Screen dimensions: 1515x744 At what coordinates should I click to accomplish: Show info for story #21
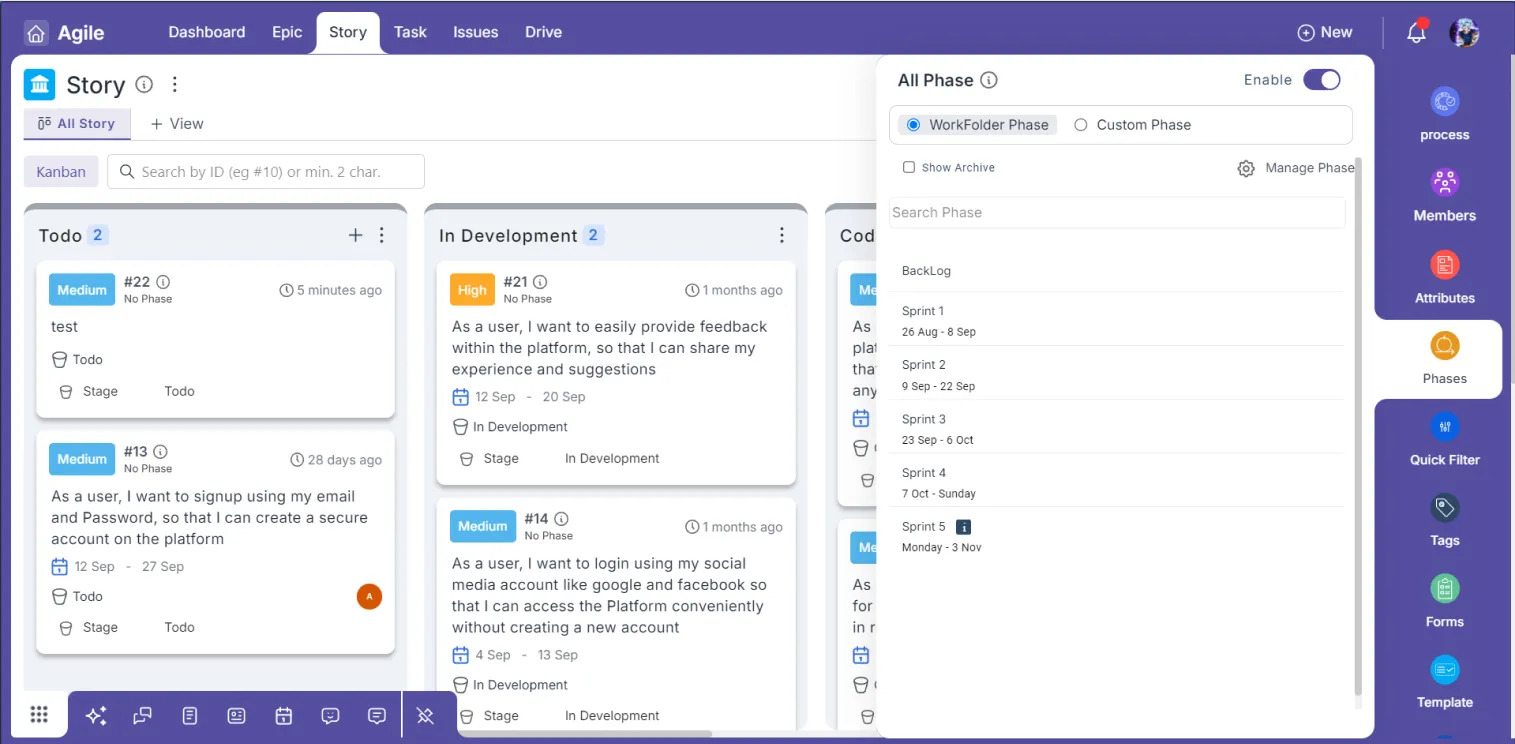(x=540, y=282)
